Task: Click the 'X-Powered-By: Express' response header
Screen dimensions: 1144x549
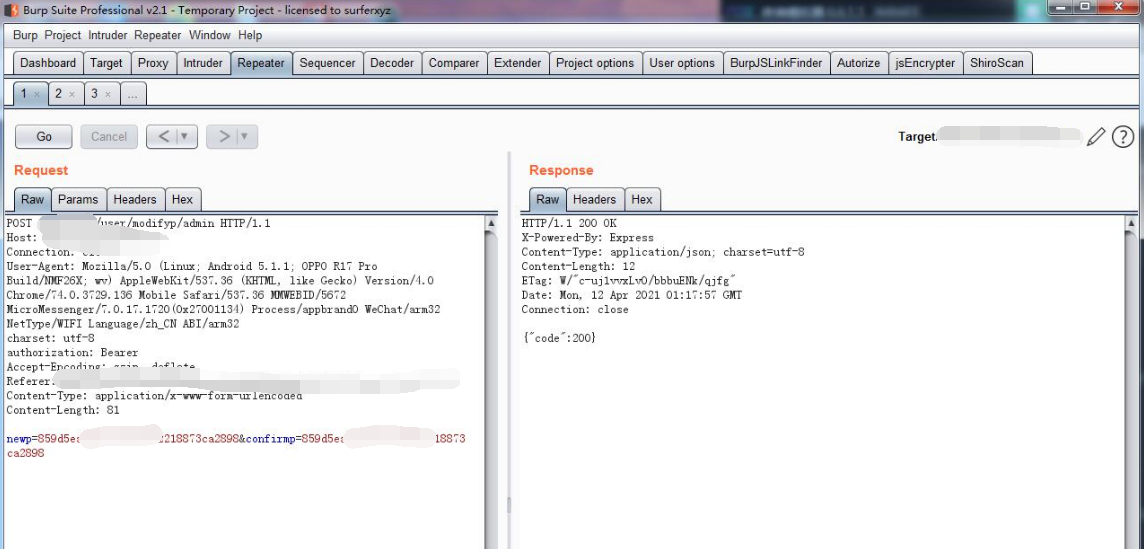Action: pos(587,237)
